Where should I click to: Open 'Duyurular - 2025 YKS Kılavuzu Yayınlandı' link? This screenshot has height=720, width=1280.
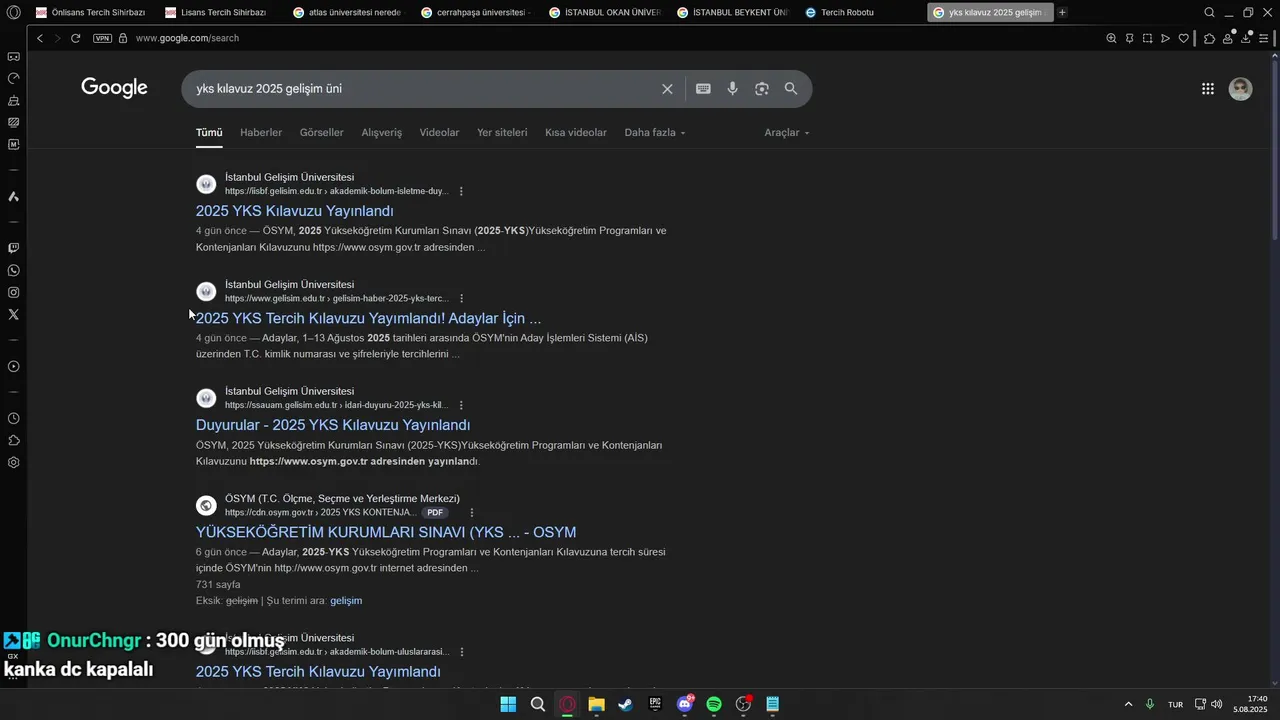click(333, 425)
